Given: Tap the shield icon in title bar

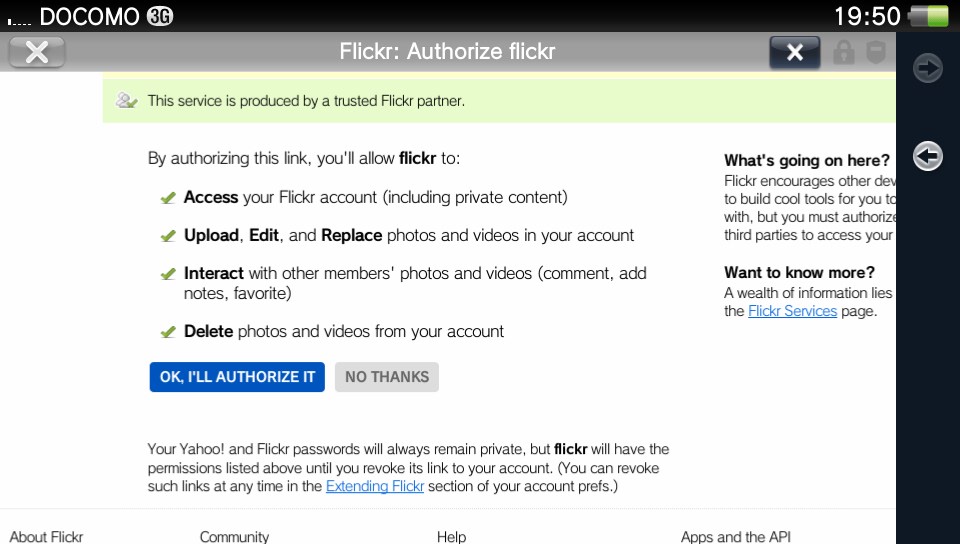Looking at the screenshot, I should pos(876,53).
